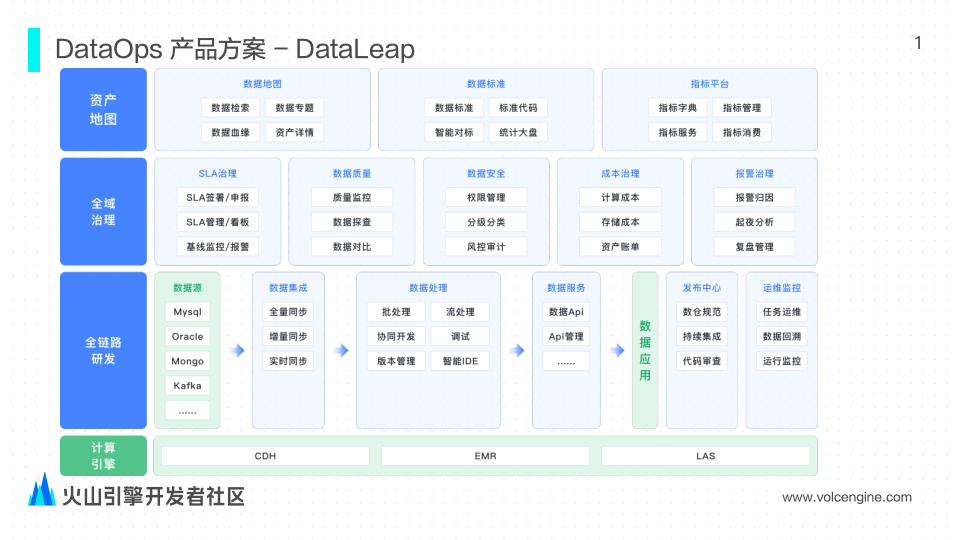Click arrow between 数据处理 and 数据服务

[x=517, y=350]
